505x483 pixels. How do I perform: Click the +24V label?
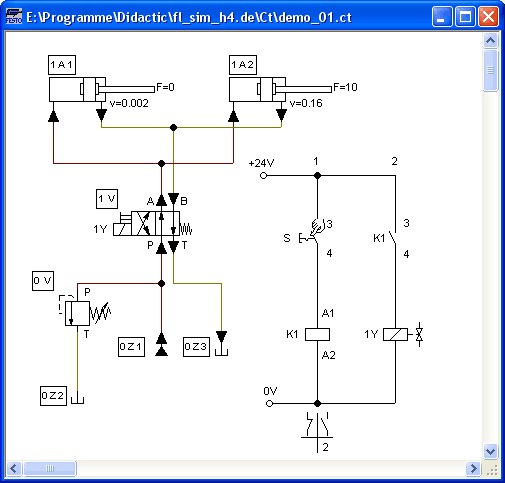pyautogui.click(x=261, y=163)
